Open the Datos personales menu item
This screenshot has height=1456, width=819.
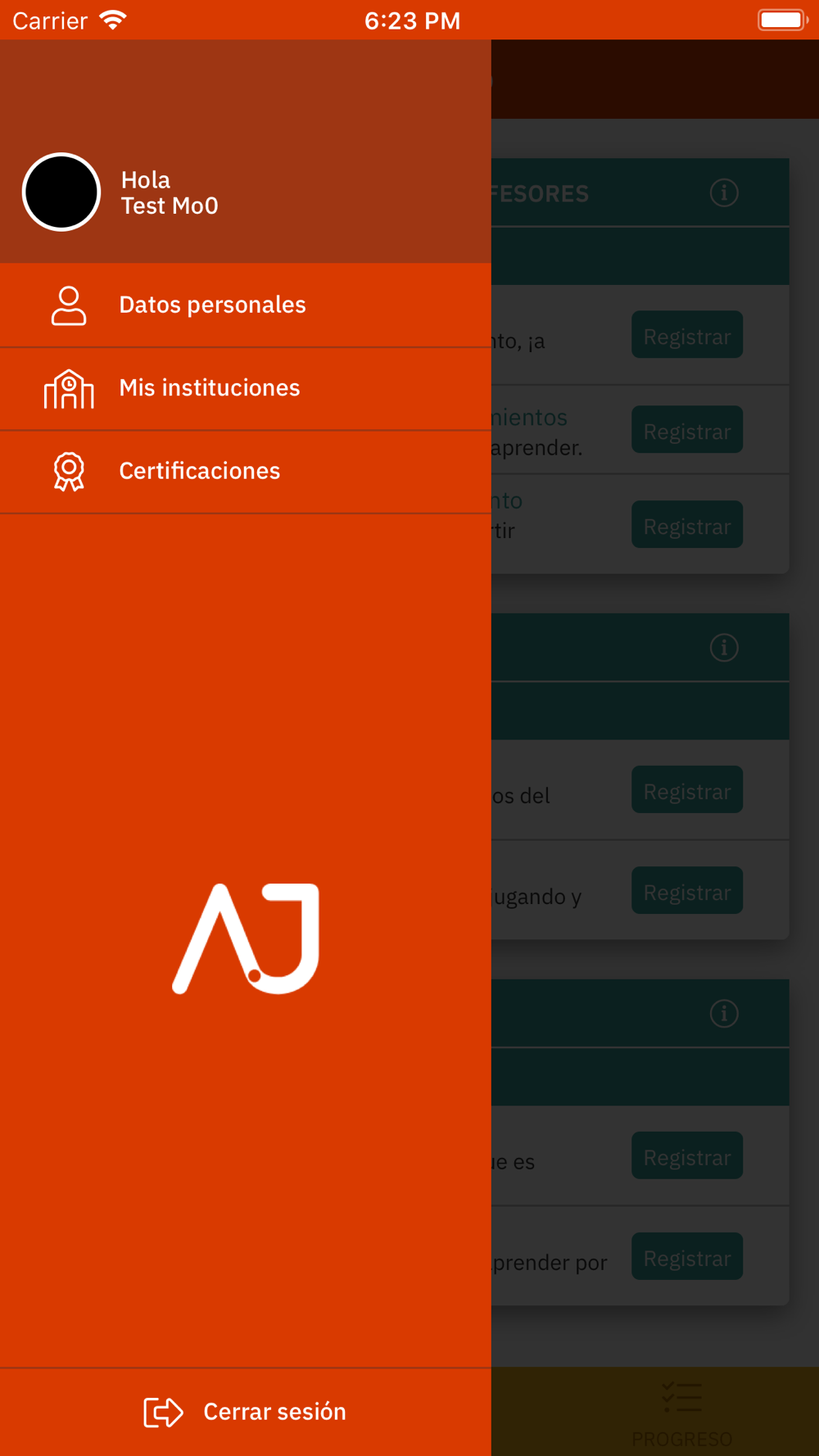212,305
